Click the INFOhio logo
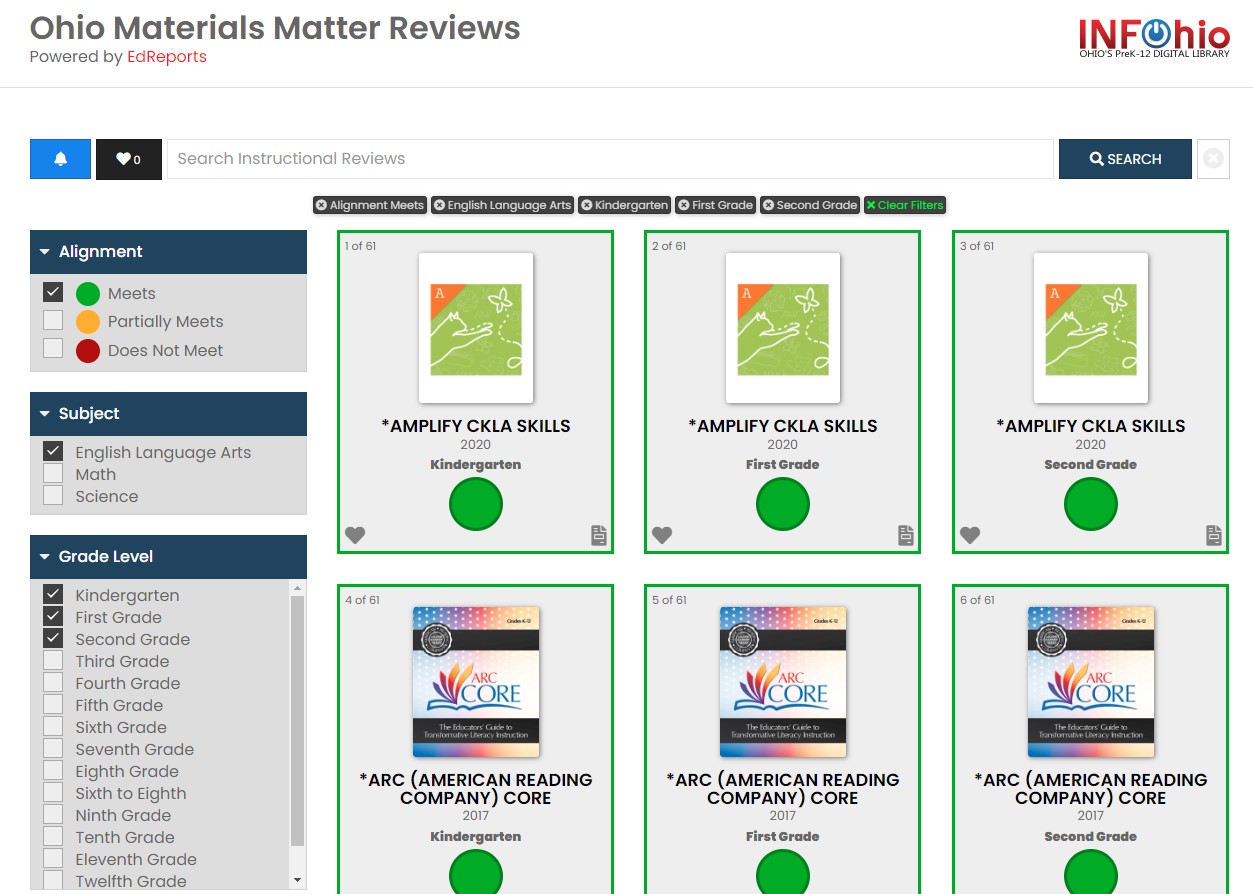The height and width of the screenshot is (894, 1253). [x=1154, y=36]
